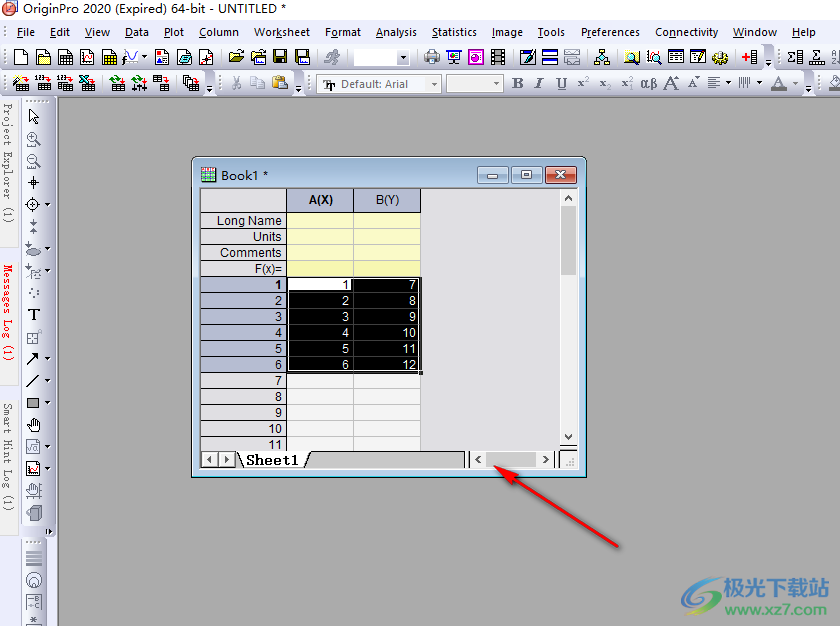Select column B(Y) header
840x626 pixels.
[387, 200]
